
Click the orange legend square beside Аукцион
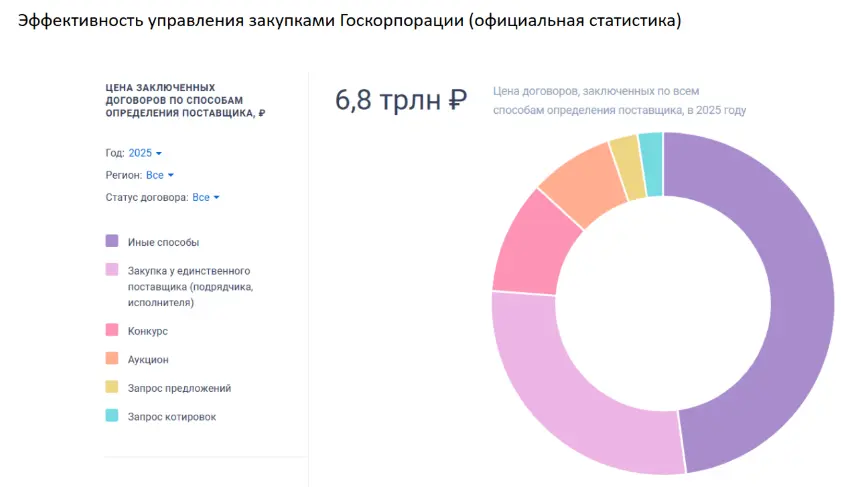point(112,358)
